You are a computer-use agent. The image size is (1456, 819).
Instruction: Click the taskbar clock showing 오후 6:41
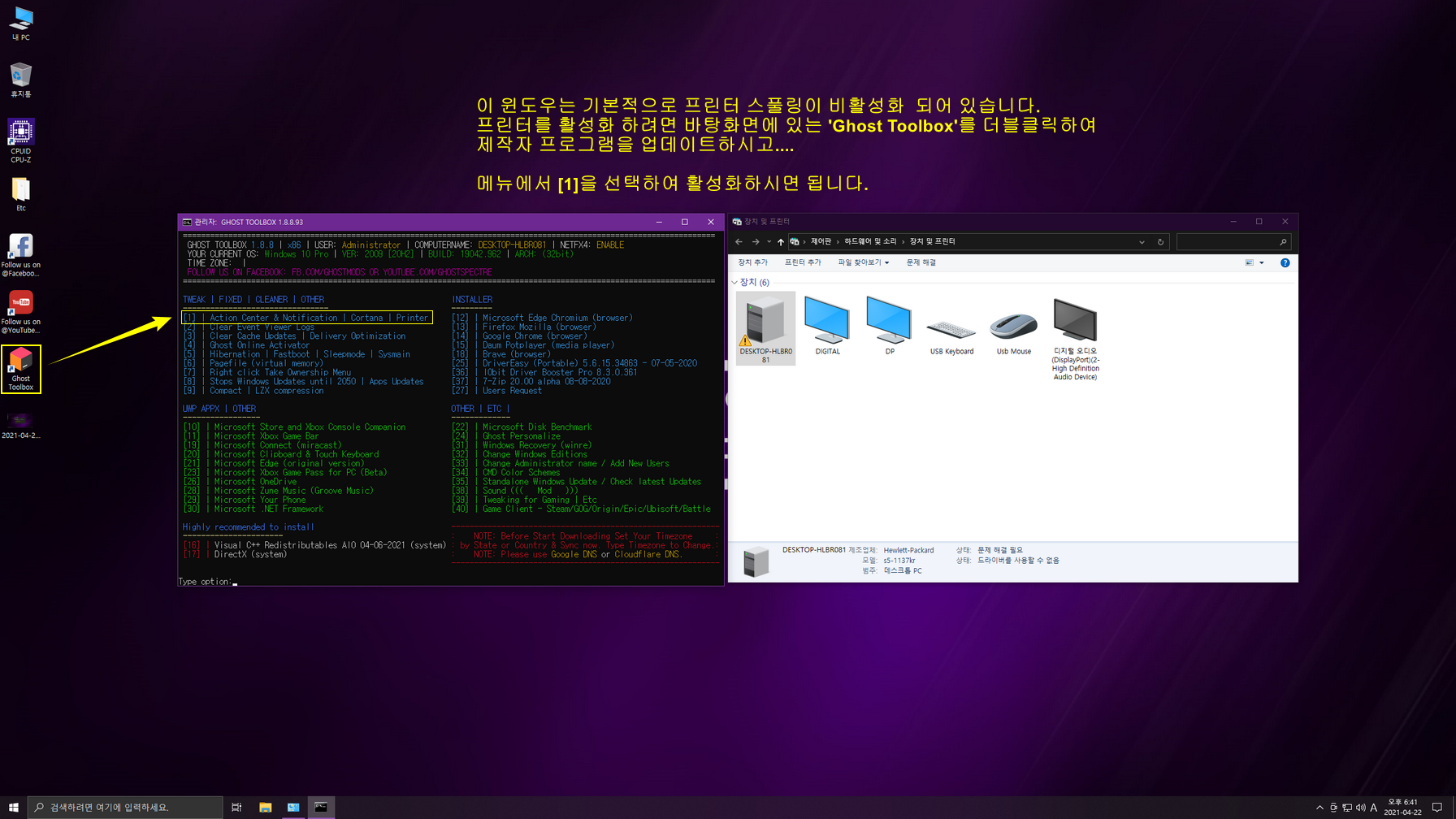(x=1403, y=807)
